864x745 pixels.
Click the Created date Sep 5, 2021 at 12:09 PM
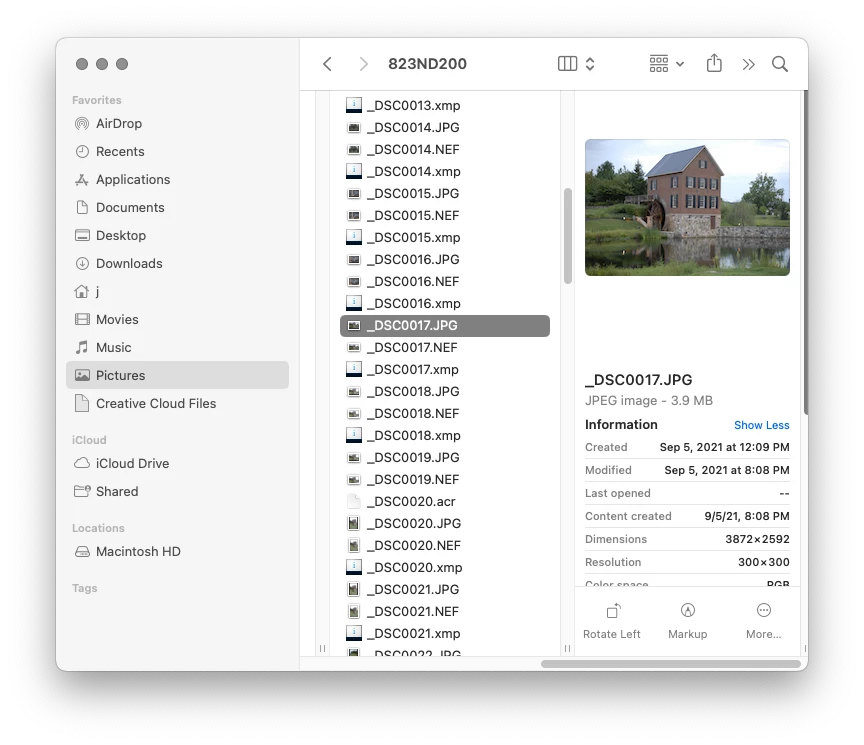(725, 447)
